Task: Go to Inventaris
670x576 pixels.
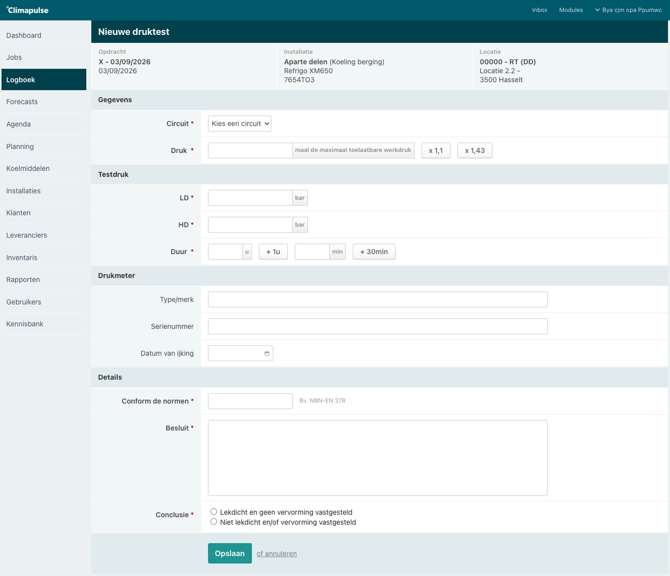Action: click(43, 257)
